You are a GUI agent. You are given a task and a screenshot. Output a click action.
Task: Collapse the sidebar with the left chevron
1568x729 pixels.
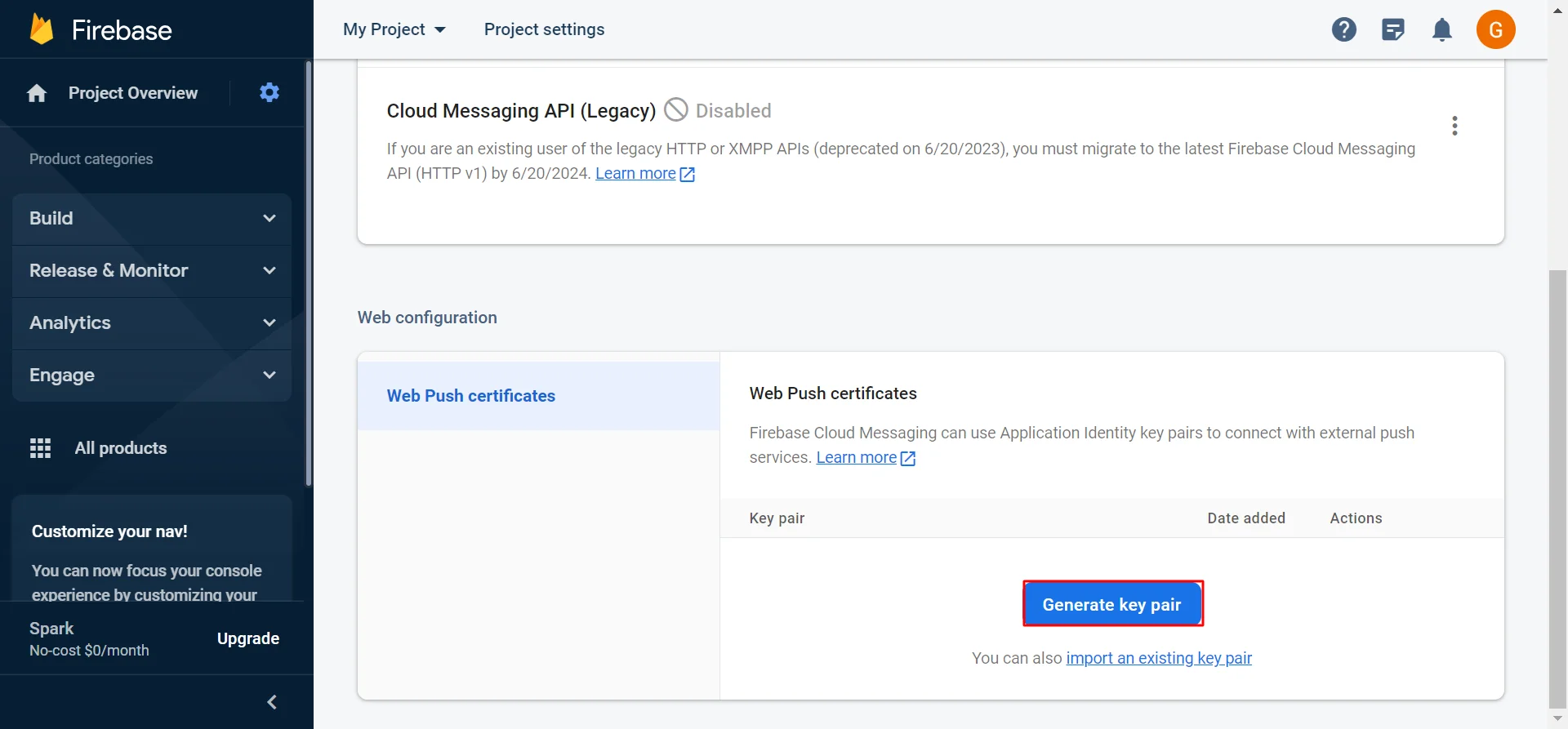click(x=272, y=702)
